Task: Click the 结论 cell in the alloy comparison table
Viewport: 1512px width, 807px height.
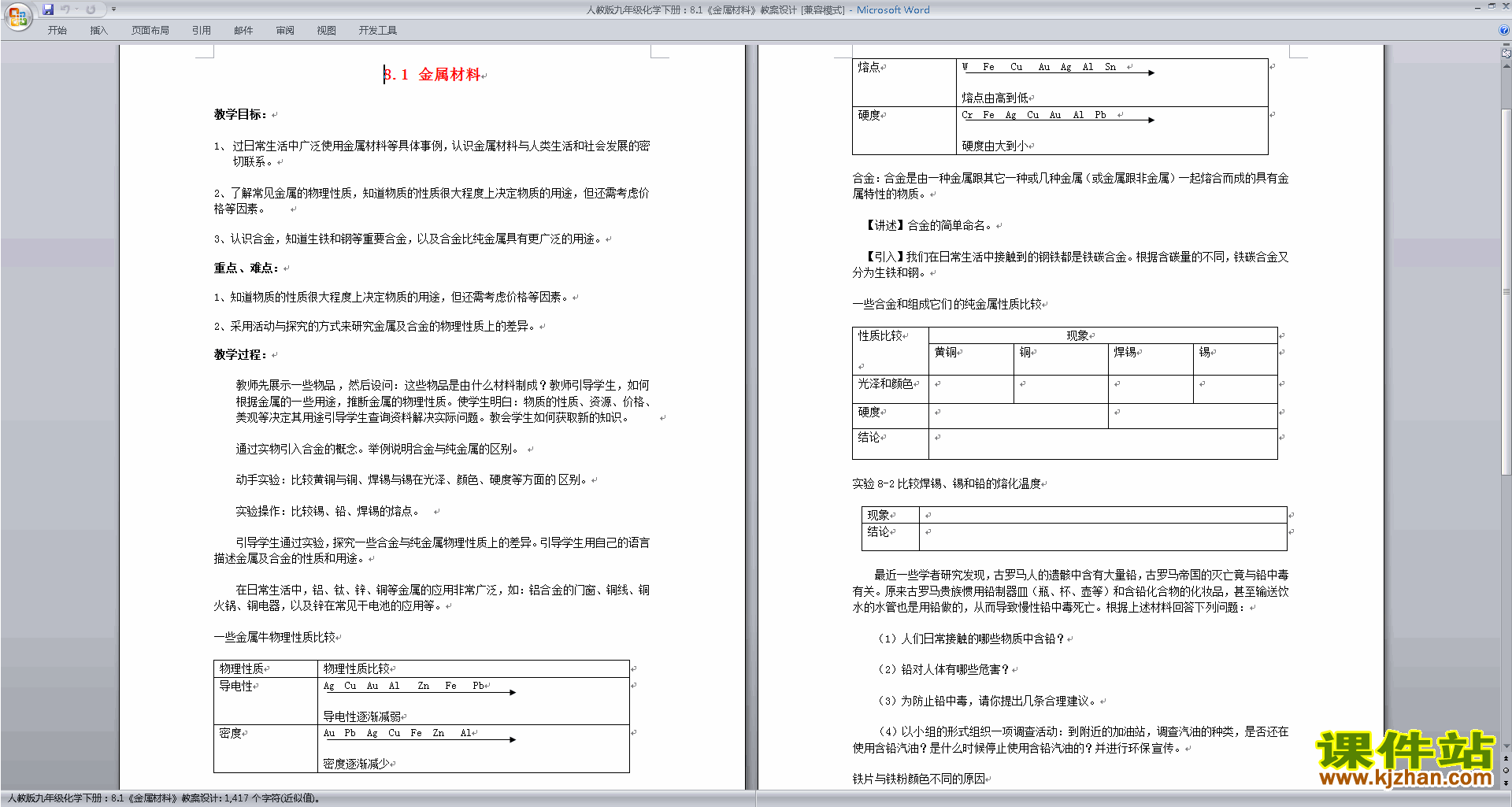Action: pyautogui.click(x=891, y=443)
